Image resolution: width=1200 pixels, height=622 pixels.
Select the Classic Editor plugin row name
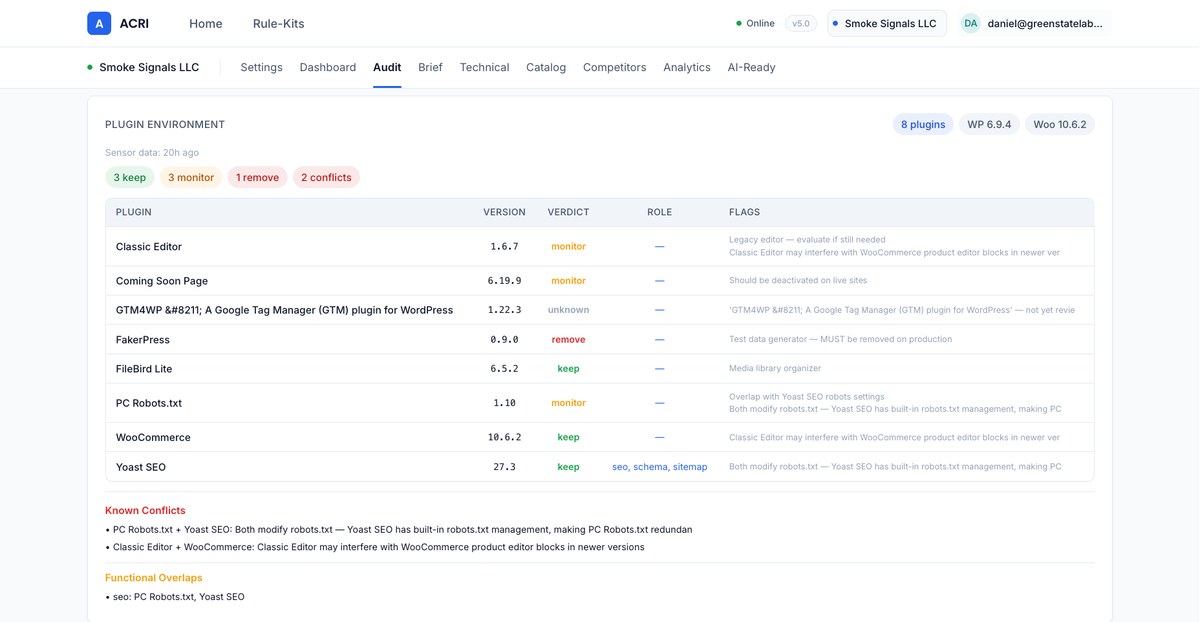pyautogui.click(x=149, y=247)
